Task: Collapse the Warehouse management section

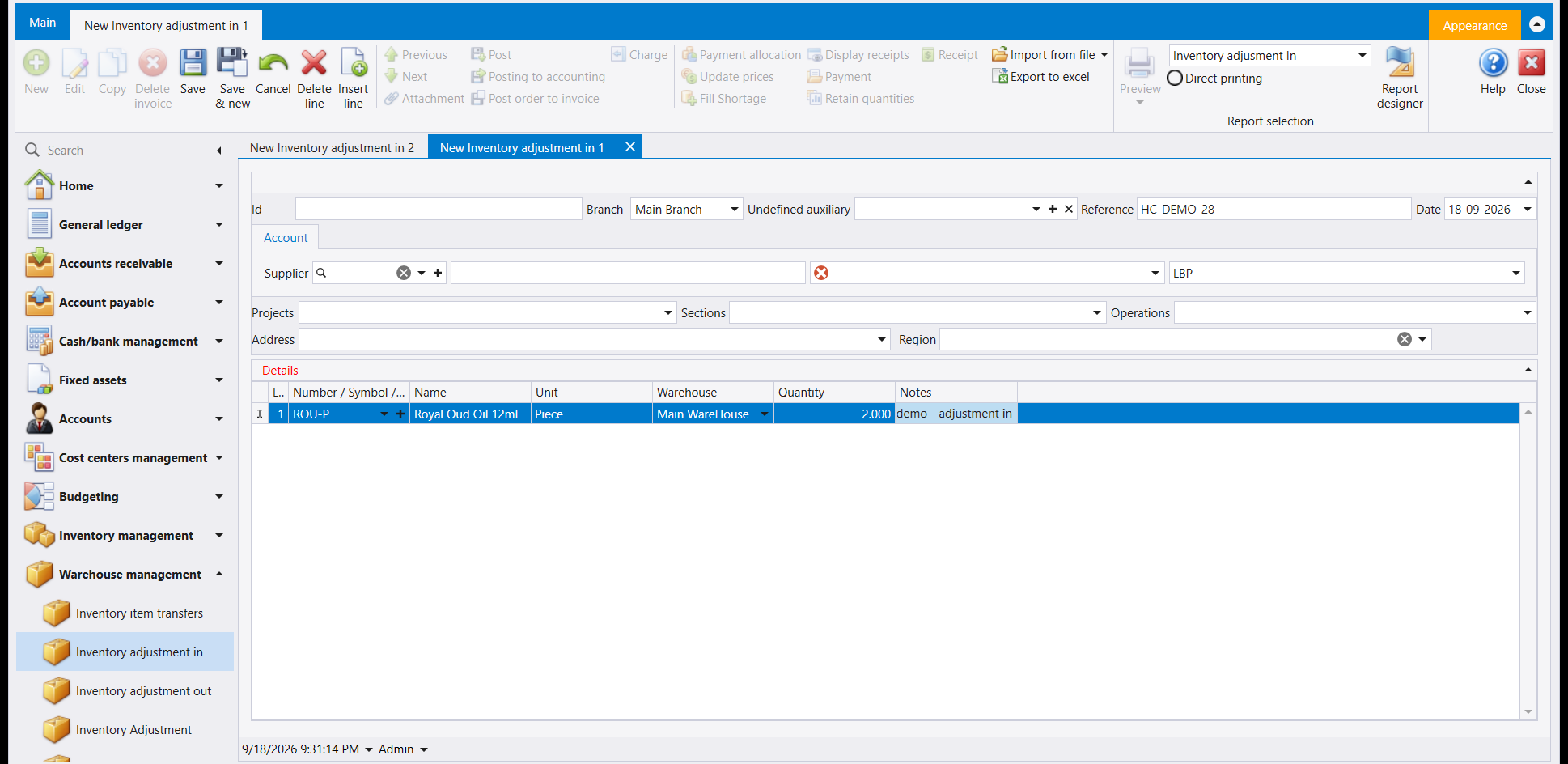Action: (x=219, y=575)
